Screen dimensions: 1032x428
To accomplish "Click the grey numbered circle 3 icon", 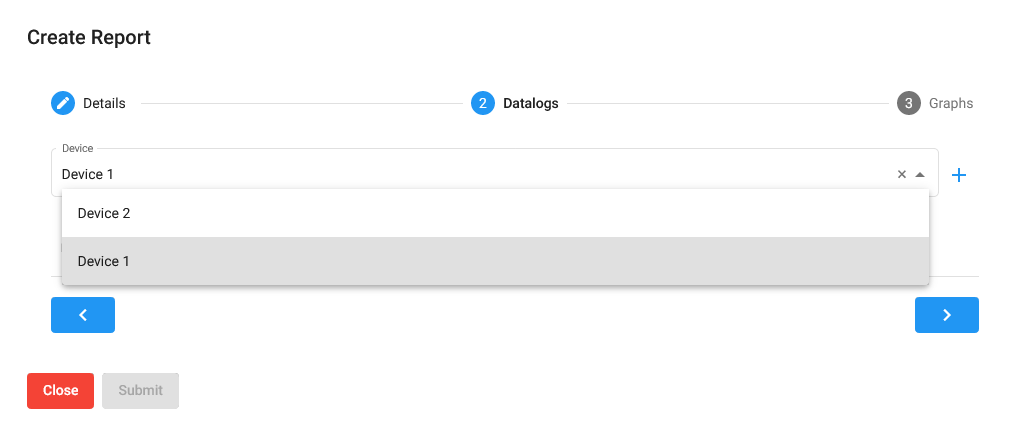I will pos(909,103).
